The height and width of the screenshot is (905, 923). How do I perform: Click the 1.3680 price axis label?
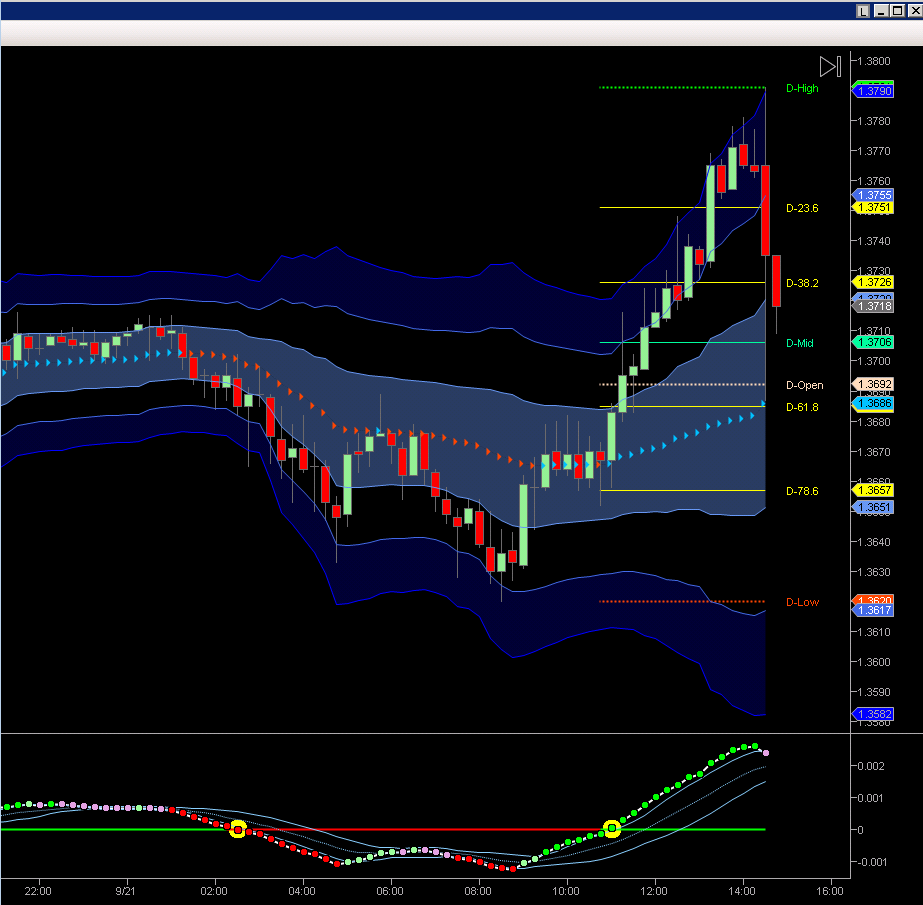(x=874, y=422)
